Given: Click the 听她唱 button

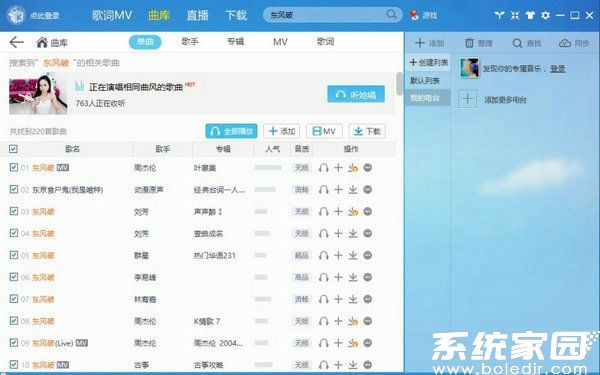Looking at the screenshot, I should pos(356,94).
